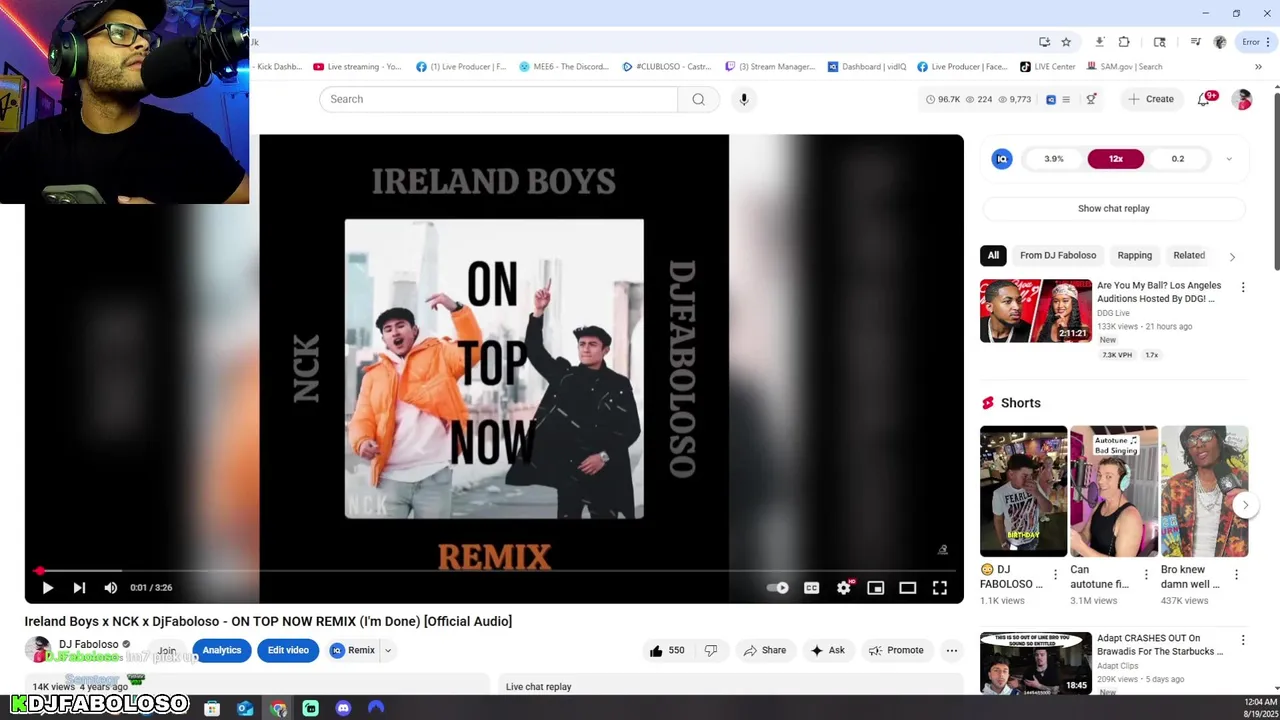The image size is (1280, 720).
Task: Click the video progress bar
Action: pyautogui.click(x=494, y=571)
